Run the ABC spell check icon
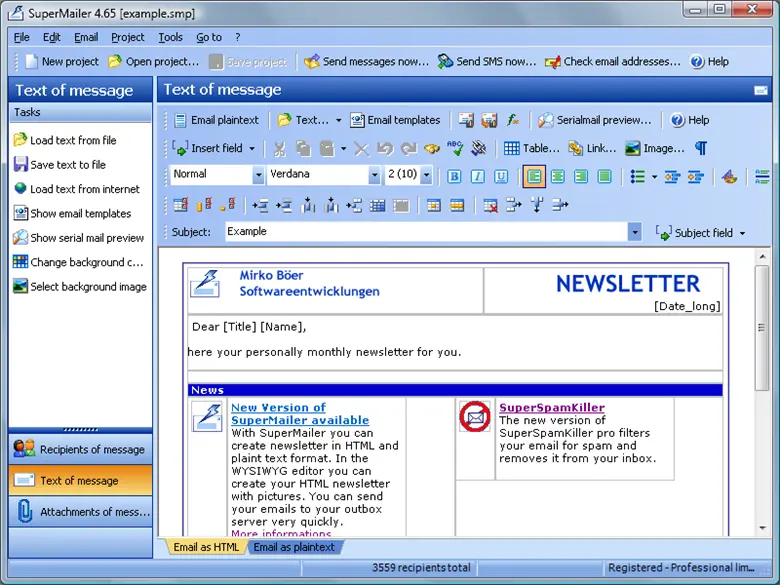 point(455,148)
